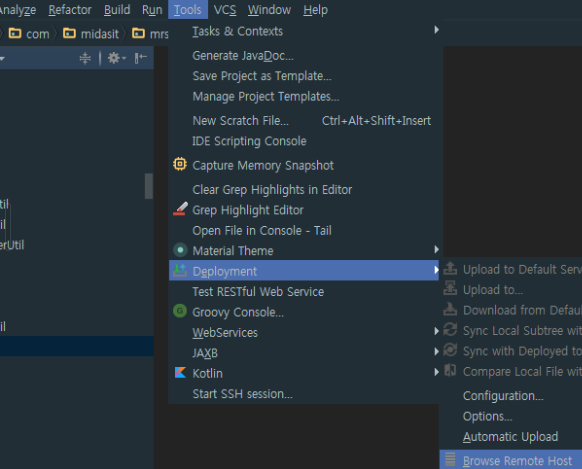Click the Deployment icon
This screenshot has width=582, height=469.
point(180,270)
